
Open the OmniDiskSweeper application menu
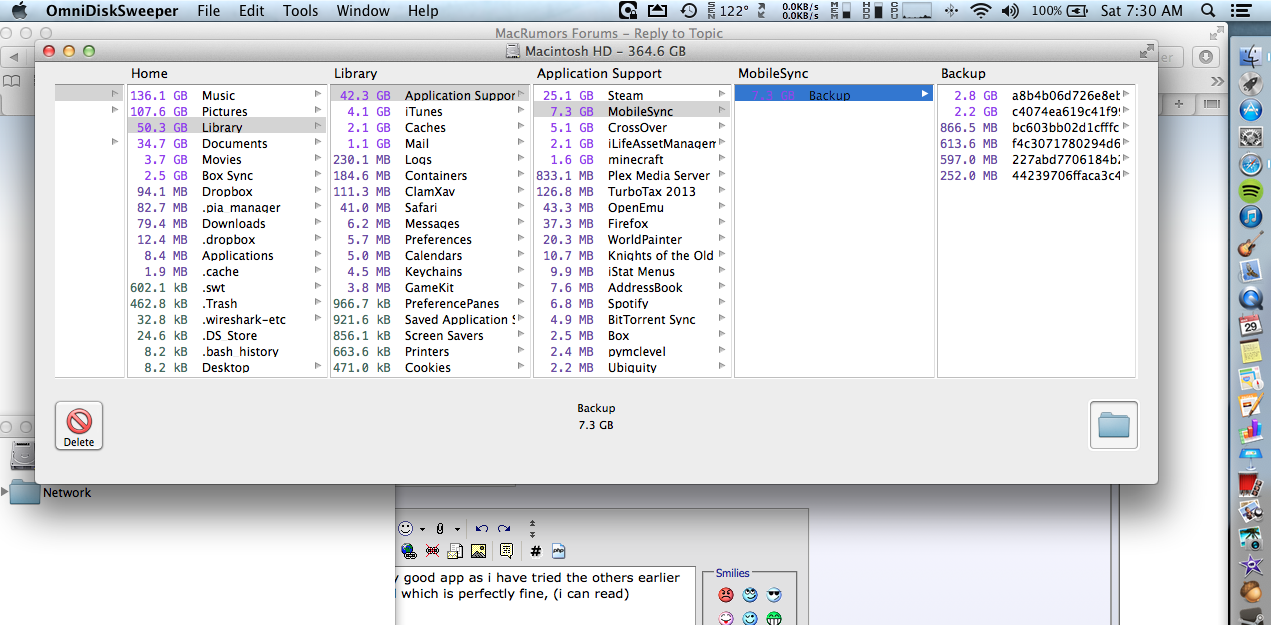pyautogui.click(x=112, y=11)
